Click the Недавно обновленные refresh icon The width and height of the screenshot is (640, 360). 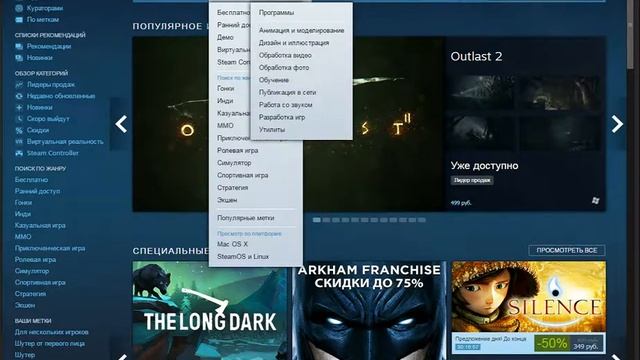point(19,96)
